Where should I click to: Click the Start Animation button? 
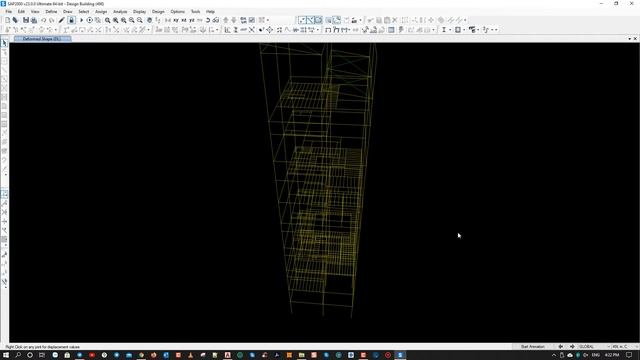533,347
